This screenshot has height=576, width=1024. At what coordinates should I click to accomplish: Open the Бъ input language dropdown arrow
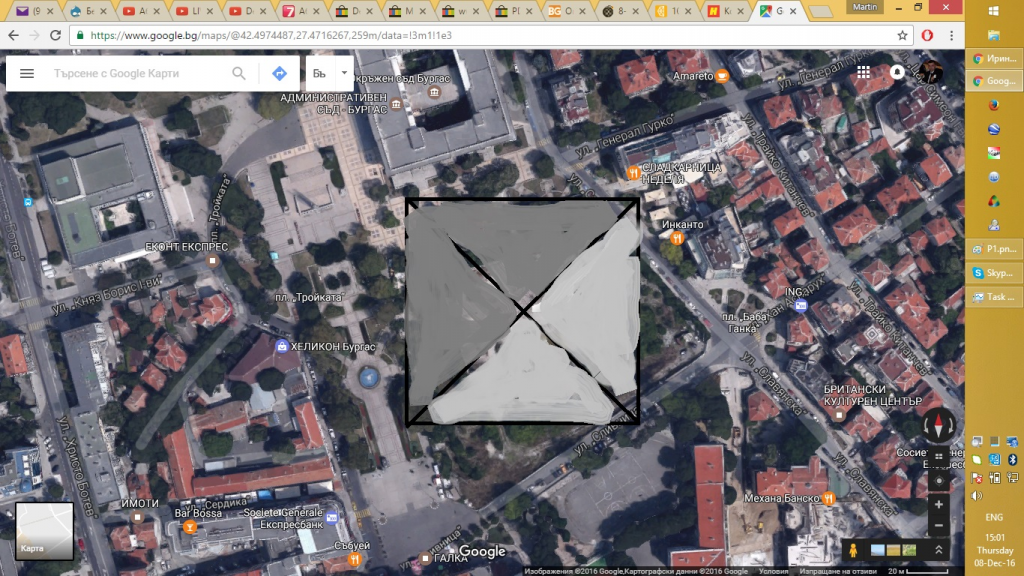[344, 72]
